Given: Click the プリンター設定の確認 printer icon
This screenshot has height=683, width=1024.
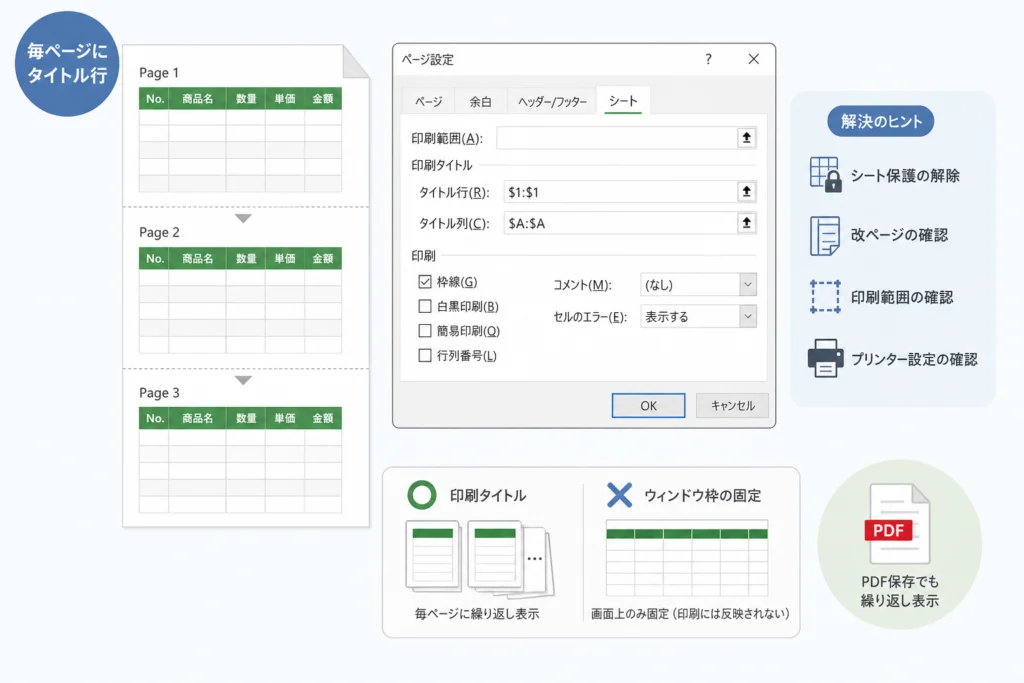Looking at the screenshot, I should click(x=825, y=358).
